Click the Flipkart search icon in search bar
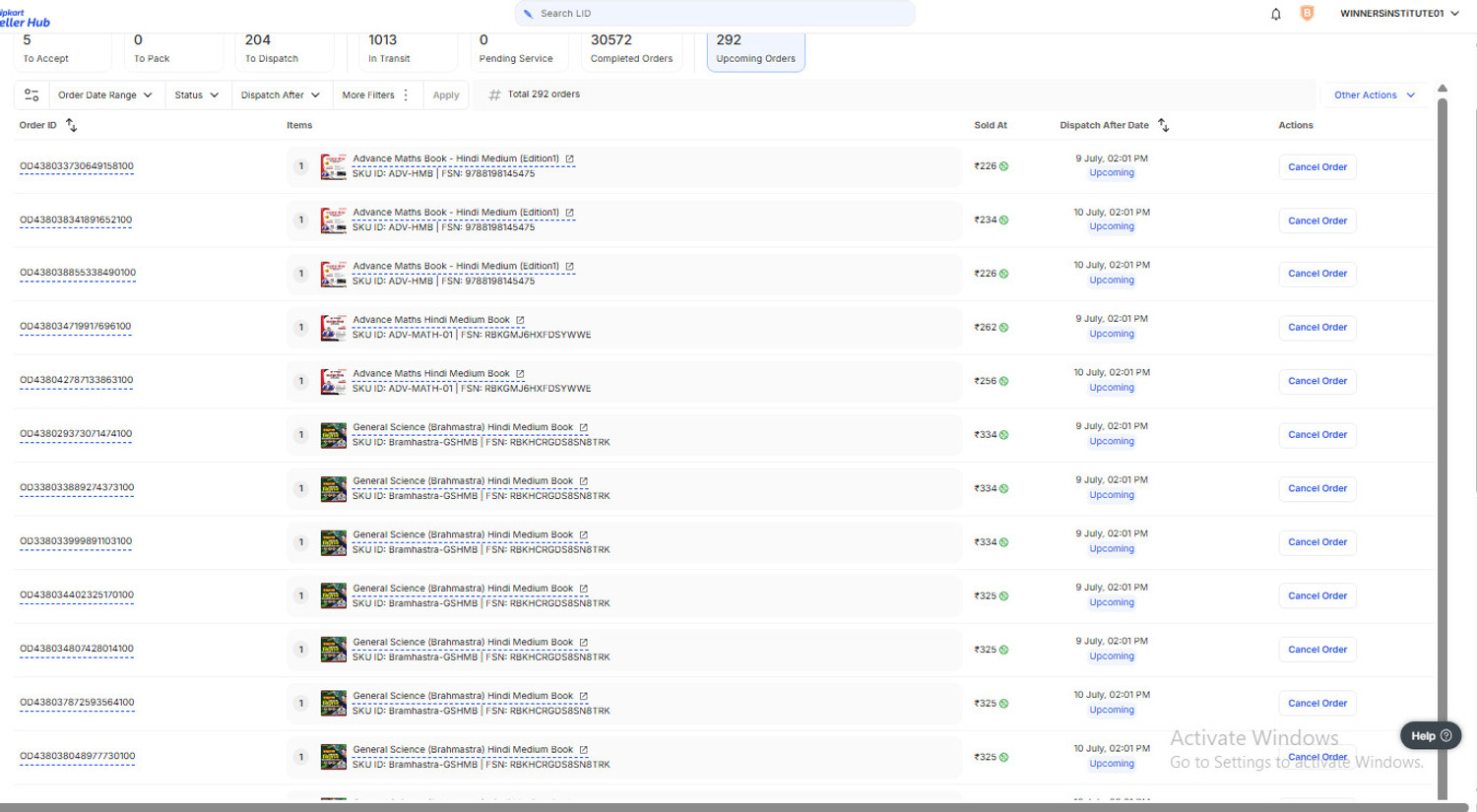Viewport: 1477px width, 812px height. pos(528,14)
